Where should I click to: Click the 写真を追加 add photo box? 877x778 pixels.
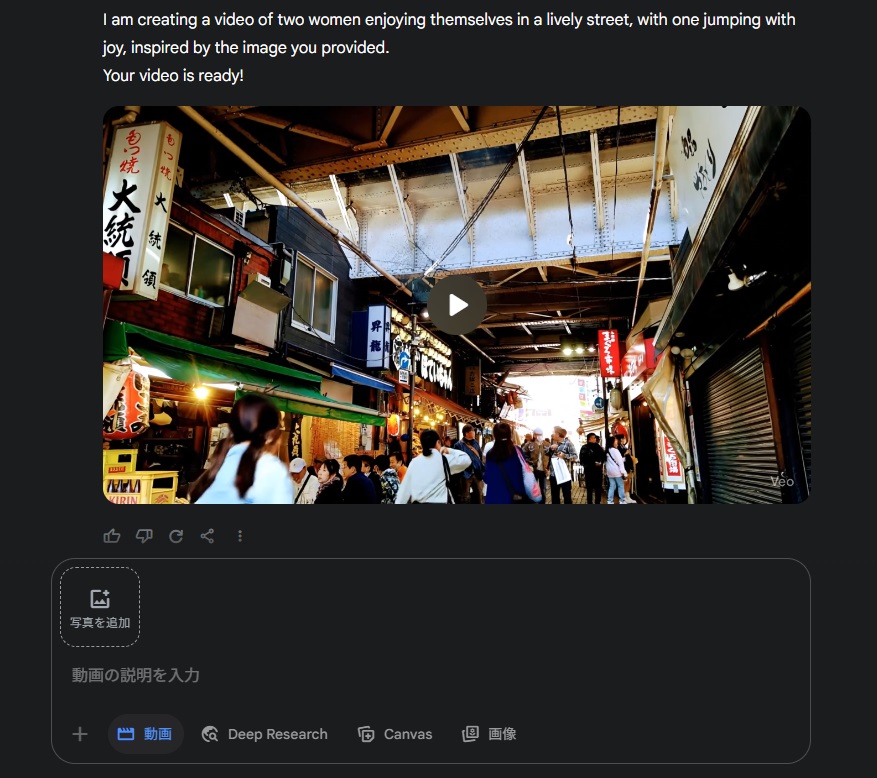coord(100,607)
